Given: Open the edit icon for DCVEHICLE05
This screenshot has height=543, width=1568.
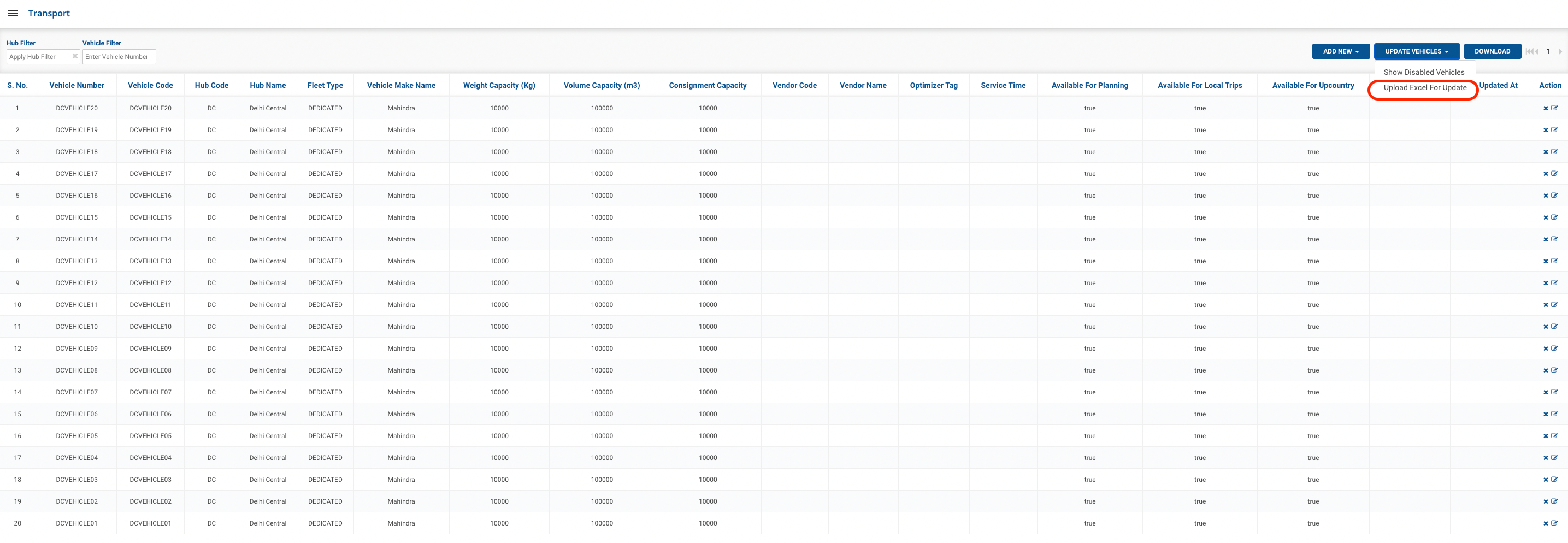Looking at the screenshot, I should pyautogui.click(x=1554, y=436).
